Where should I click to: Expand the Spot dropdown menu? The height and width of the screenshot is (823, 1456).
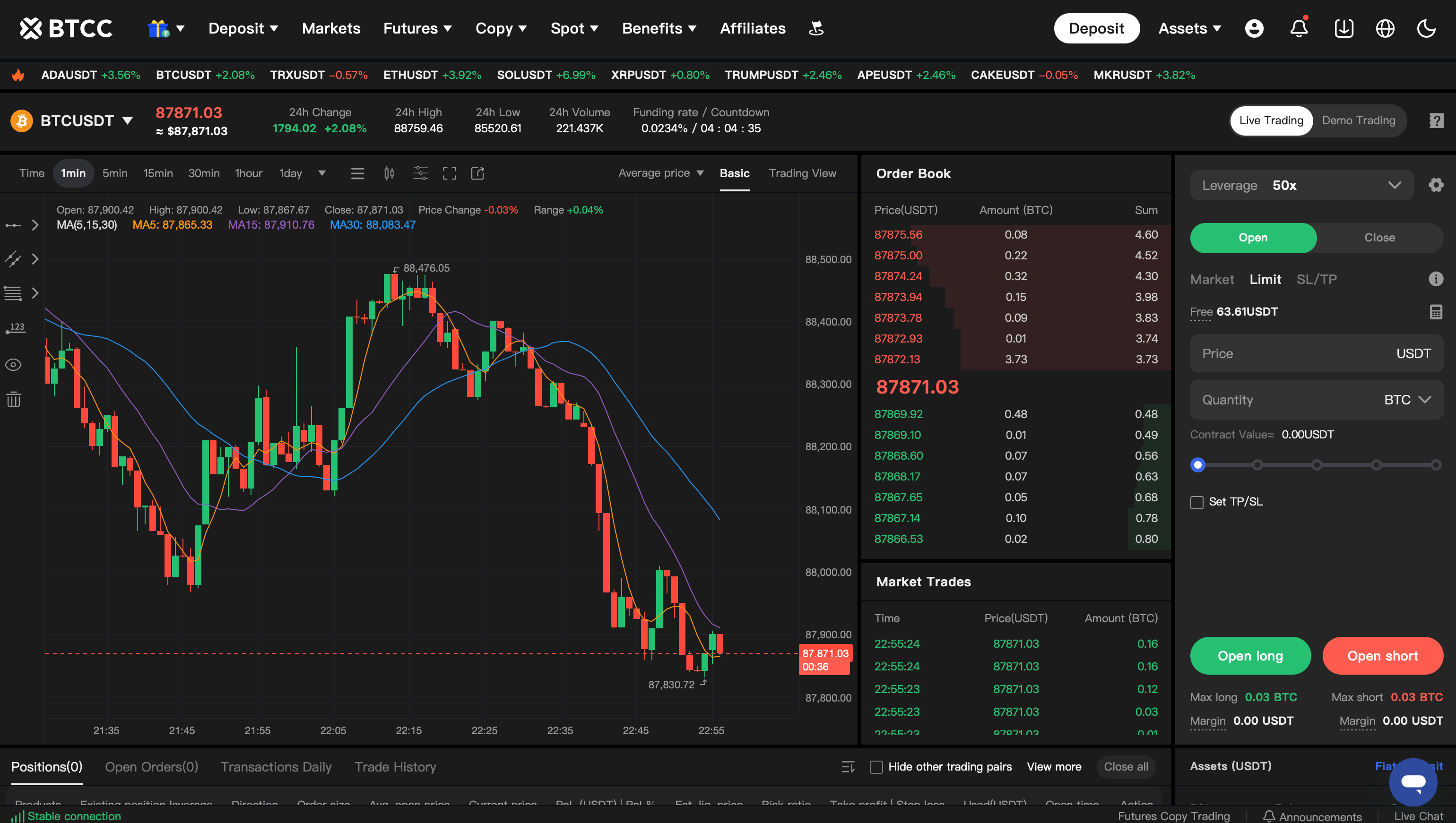[x=574, y=28]
